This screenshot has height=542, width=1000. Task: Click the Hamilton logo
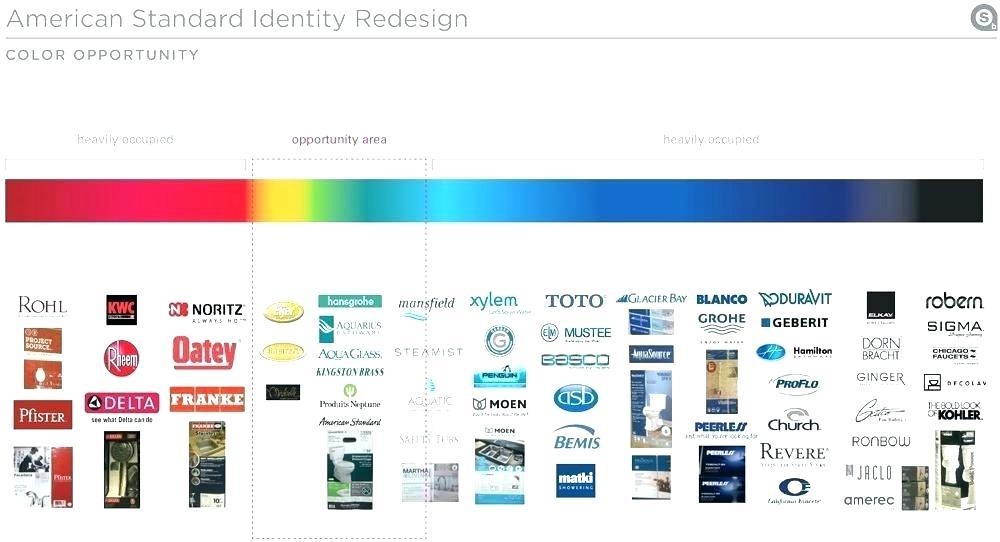point(794,351)
